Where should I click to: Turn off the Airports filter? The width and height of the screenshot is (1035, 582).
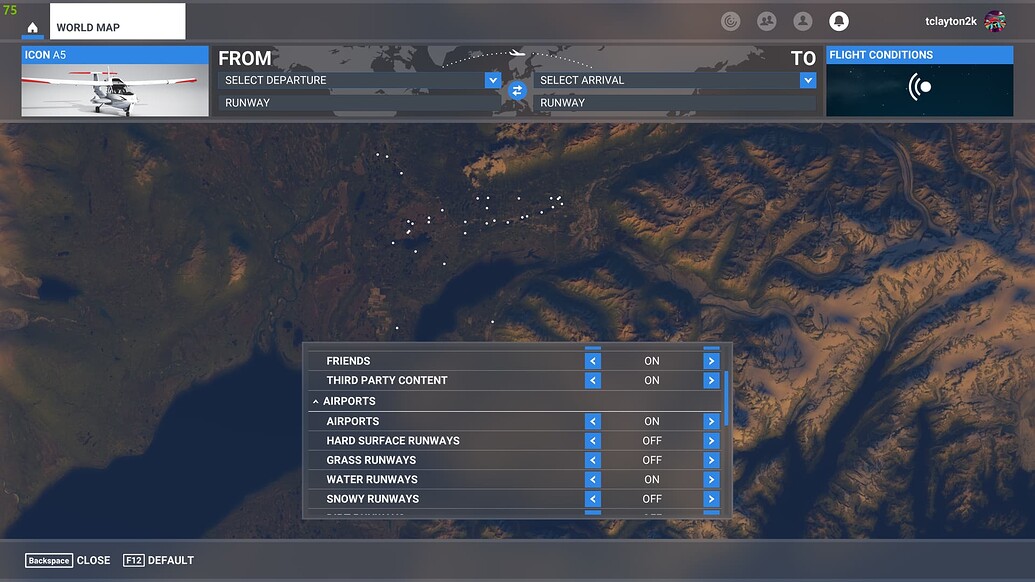coord(592,420)
